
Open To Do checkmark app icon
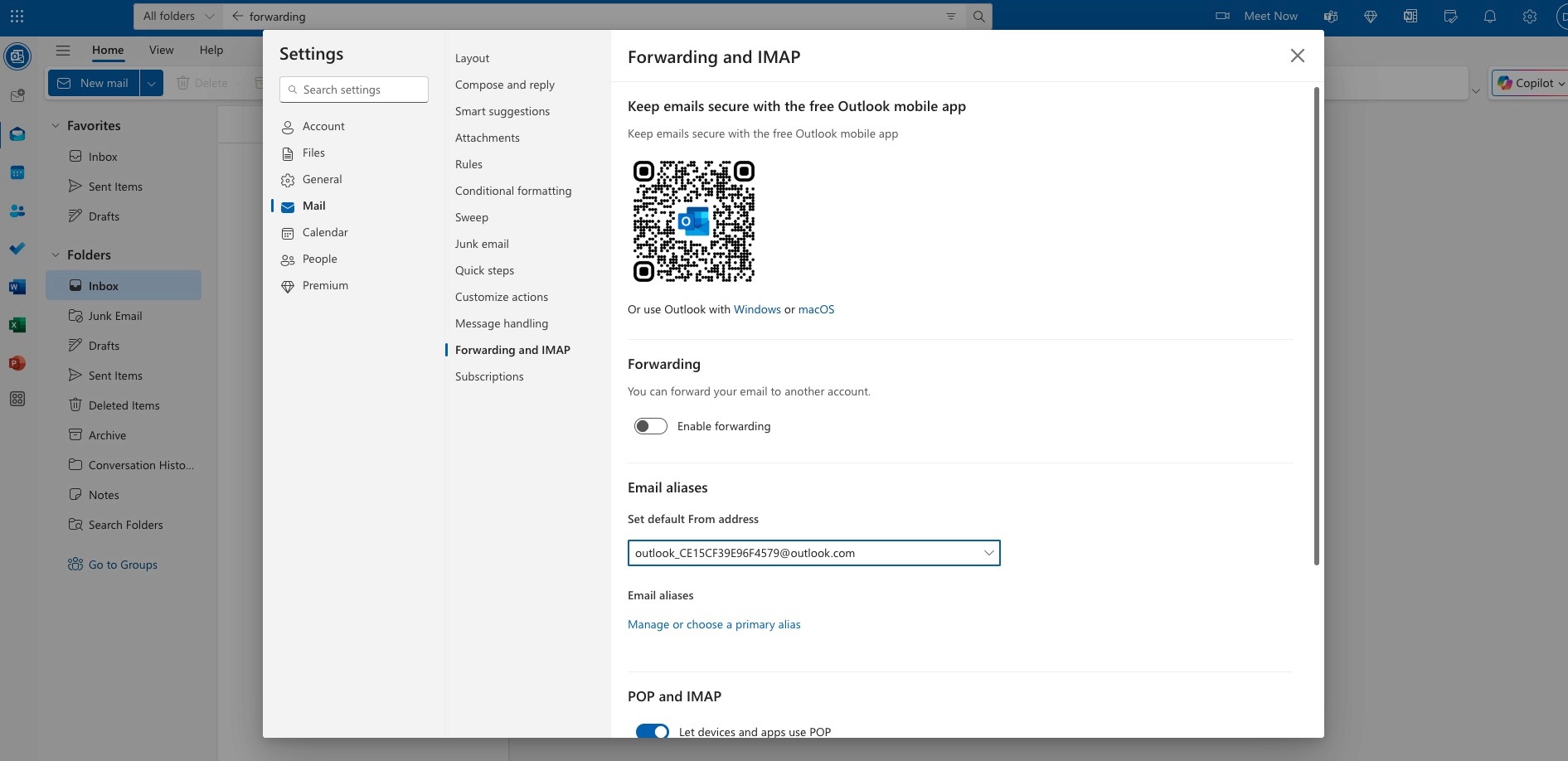click(17, 249)
